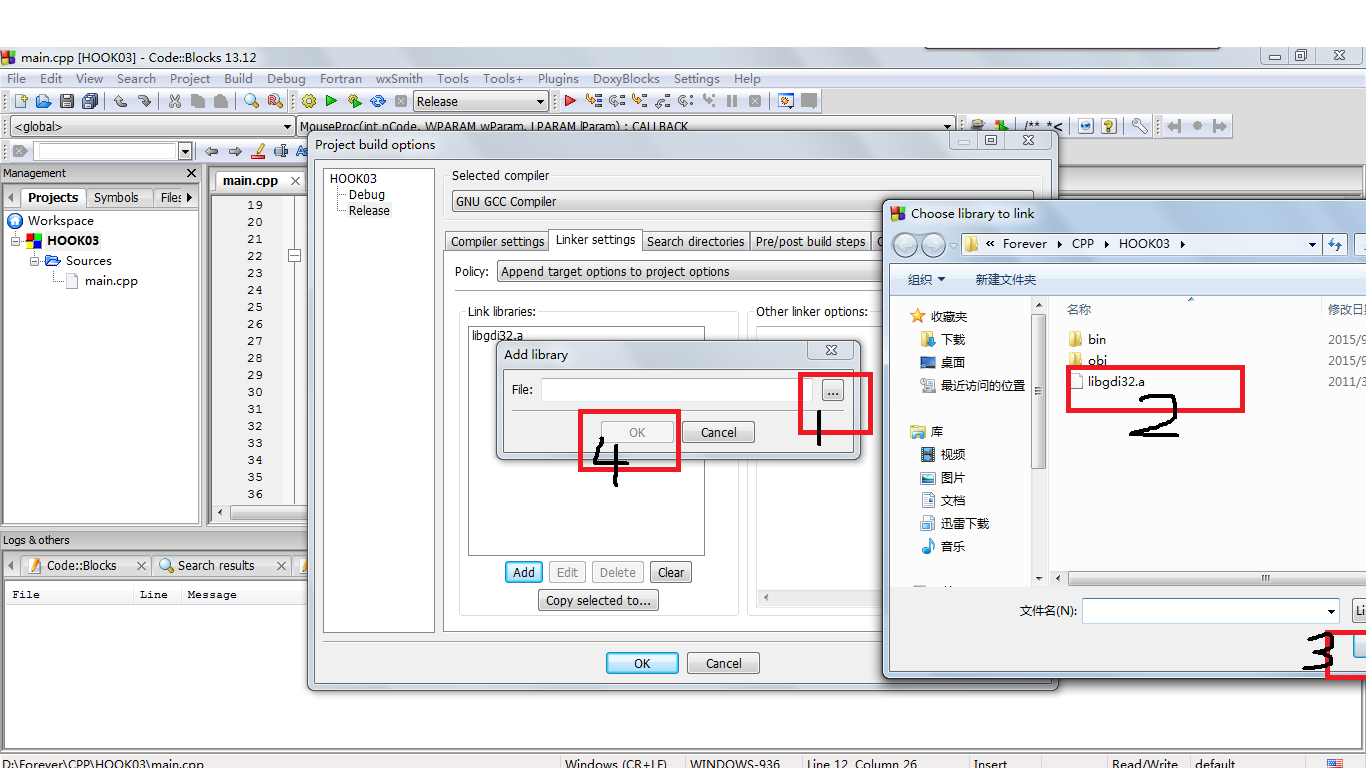Viewport: 1366px width, 768px height.
Task: Expand the file name combo box arrow
Action: [1331, 611]
